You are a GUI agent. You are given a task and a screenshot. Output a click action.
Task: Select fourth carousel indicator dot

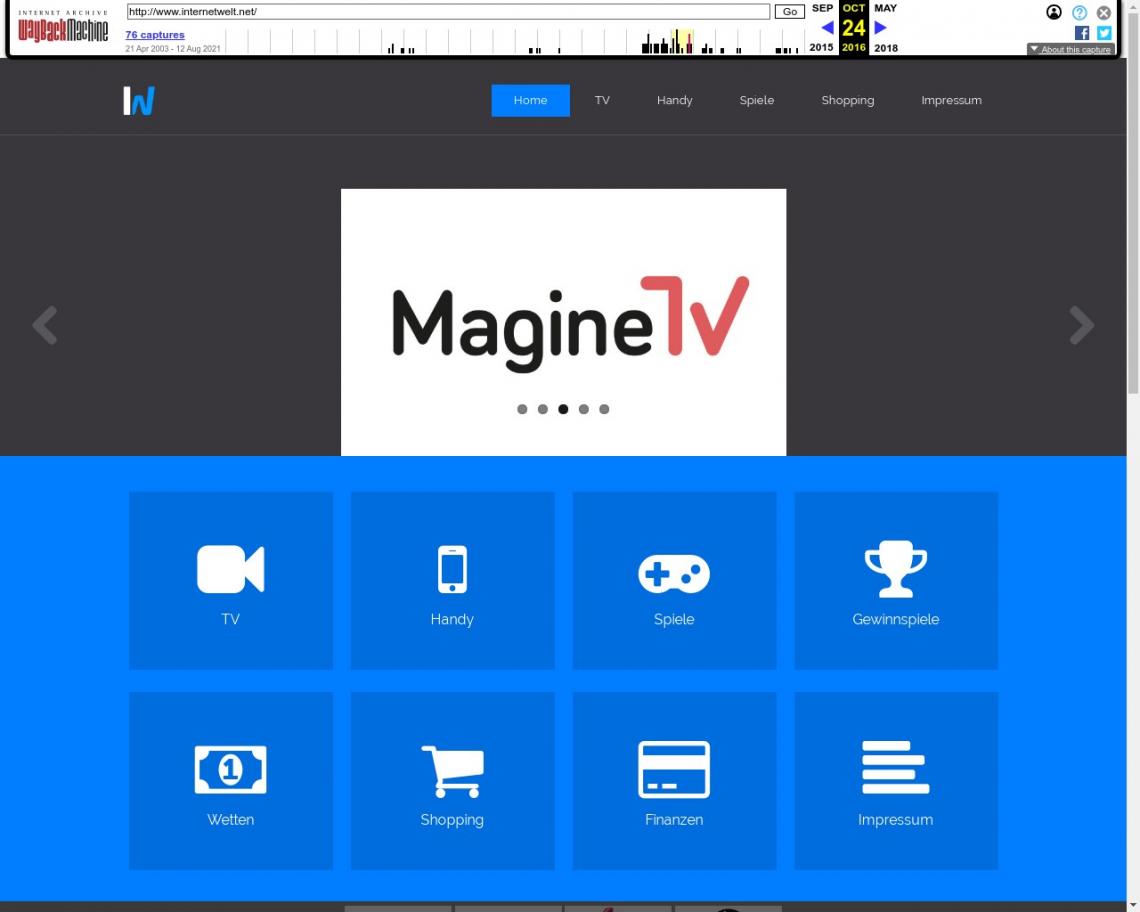583,409
